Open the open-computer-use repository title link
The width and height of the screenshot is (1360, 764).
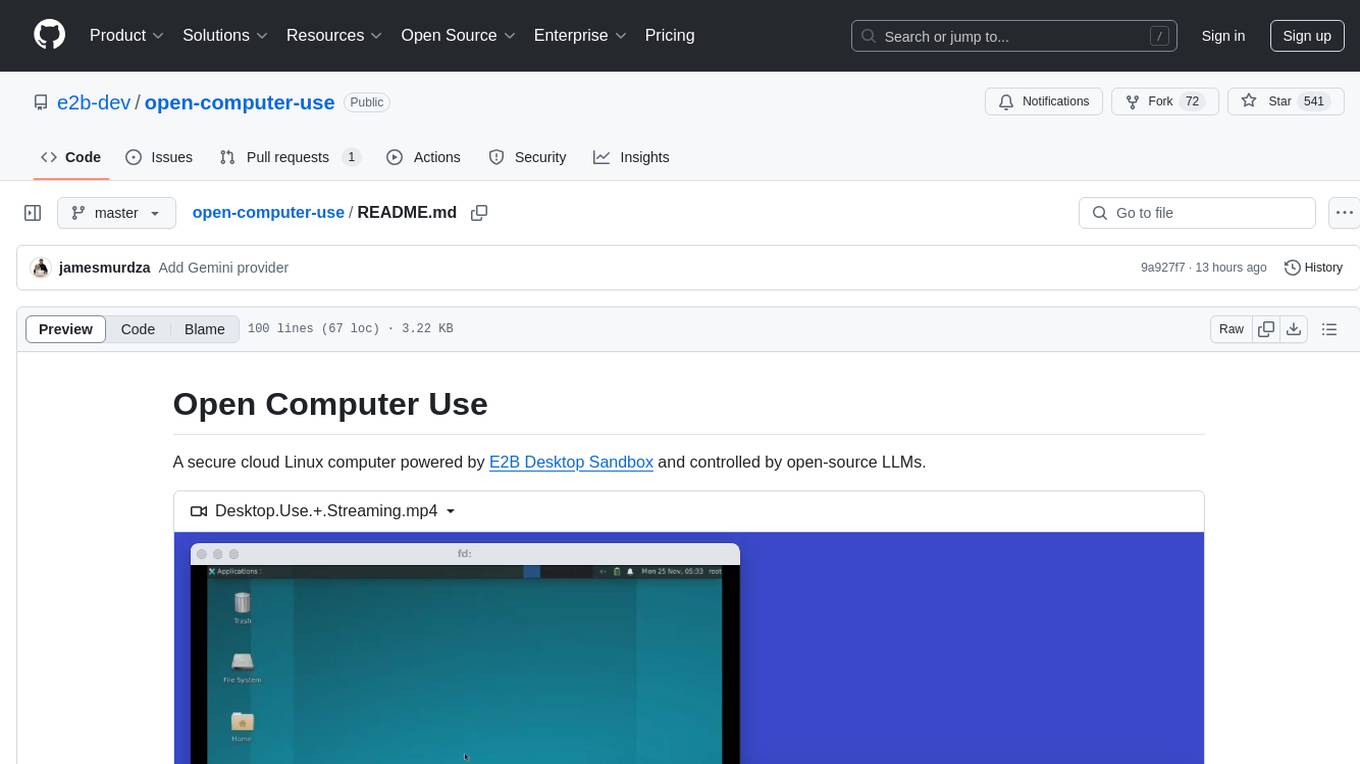[239, 102]
